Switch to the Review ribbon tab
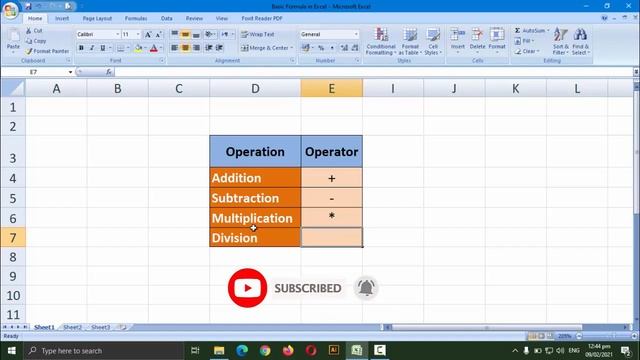 coord(194,18)
